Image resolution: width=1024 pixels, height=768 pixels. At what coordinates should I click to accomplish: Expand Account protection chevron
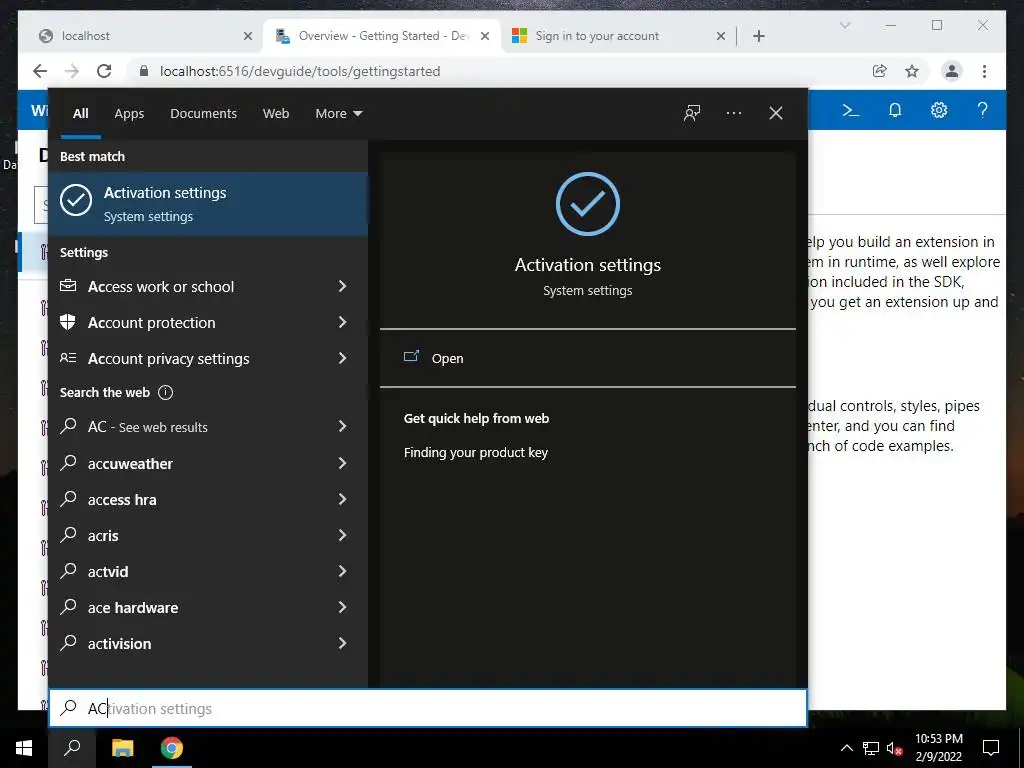coord(342,322)
